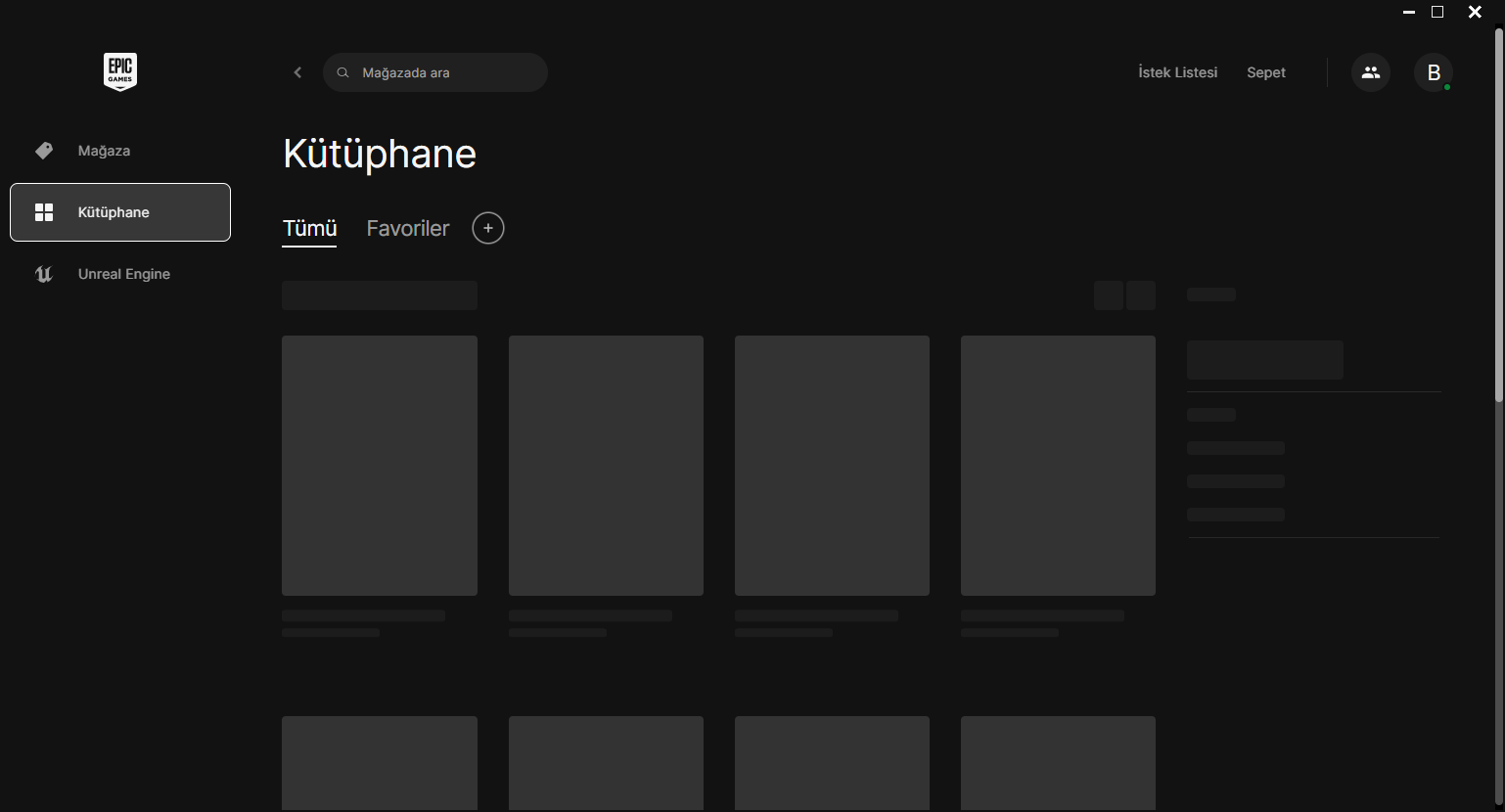Click the Kütüphane page heading
The image size is (1505, 812).
pyautogui.click(x=380, y=154)
